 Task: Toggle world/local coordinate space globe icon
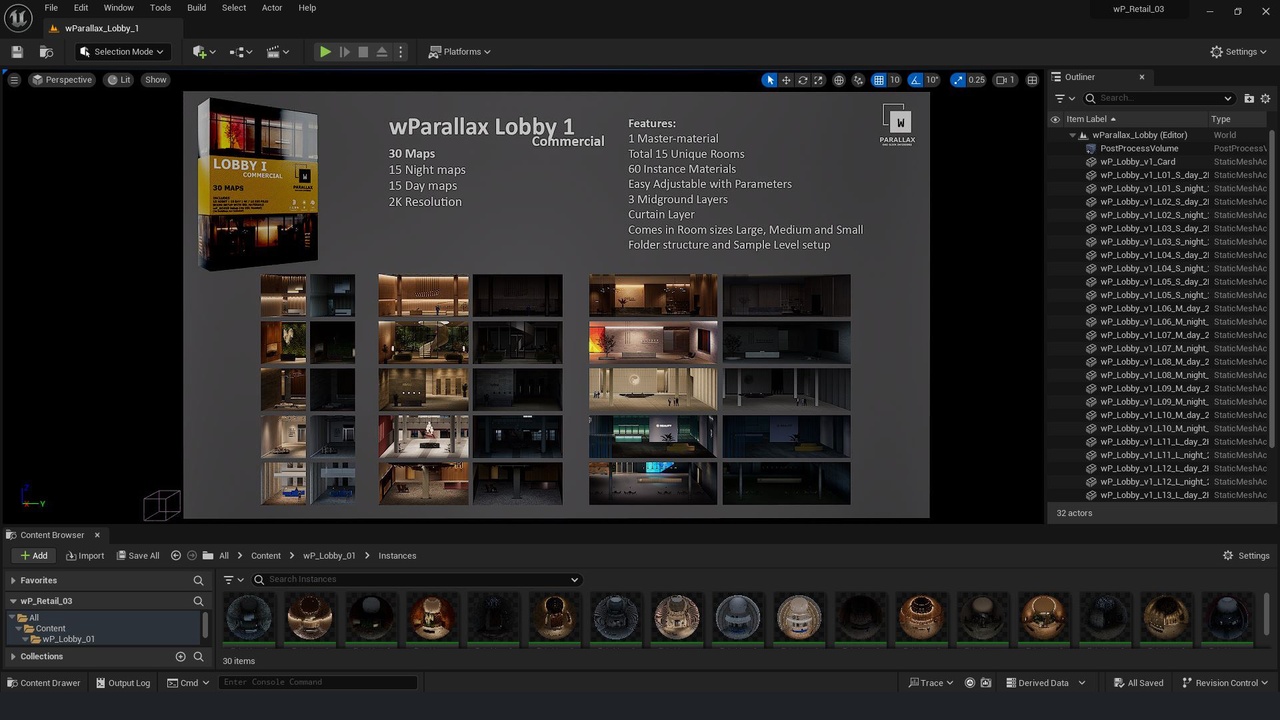(839, 80)
